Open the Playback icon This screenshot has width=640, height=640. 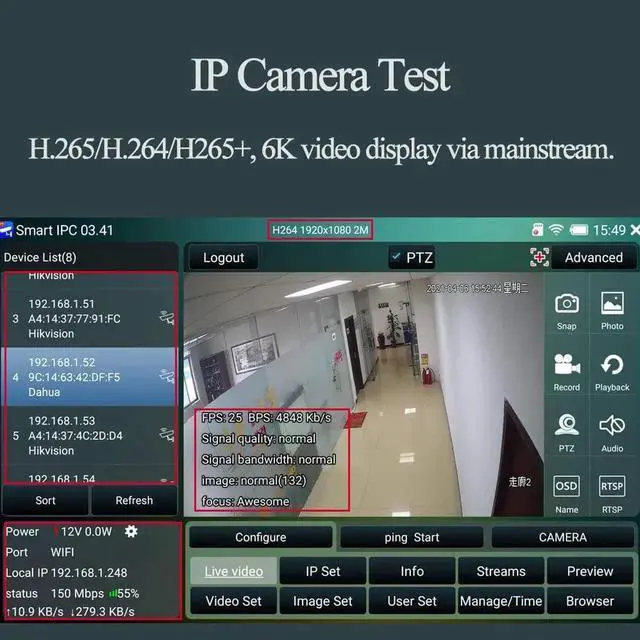pyautogui.click(x=612, y=368)
